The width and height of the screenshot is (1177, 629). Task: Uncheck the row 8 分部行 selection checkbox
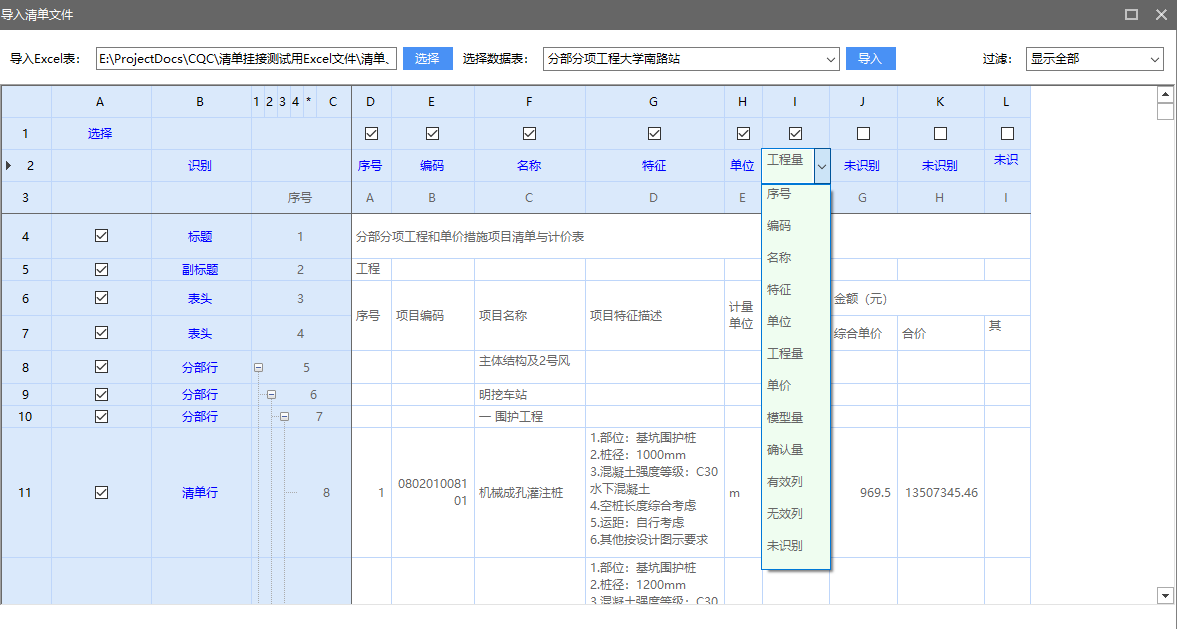click(x=101, y=366)
